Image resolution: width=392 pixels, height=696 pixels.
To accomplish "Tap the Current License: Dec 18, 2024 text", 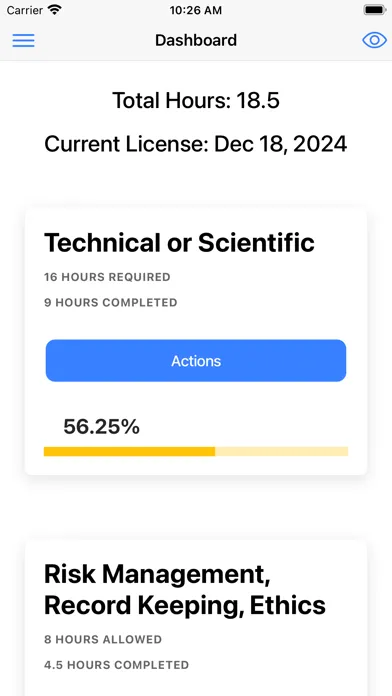I will pyautogui.click(x=196, y=144).
